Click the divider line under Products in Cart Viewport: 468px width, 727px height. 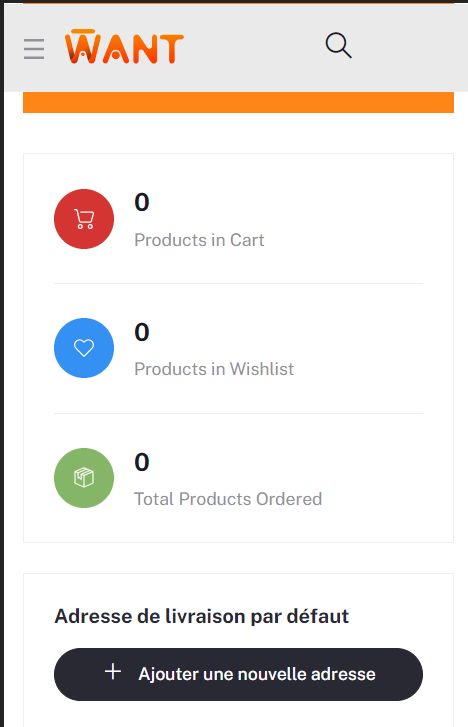(238, 283)
